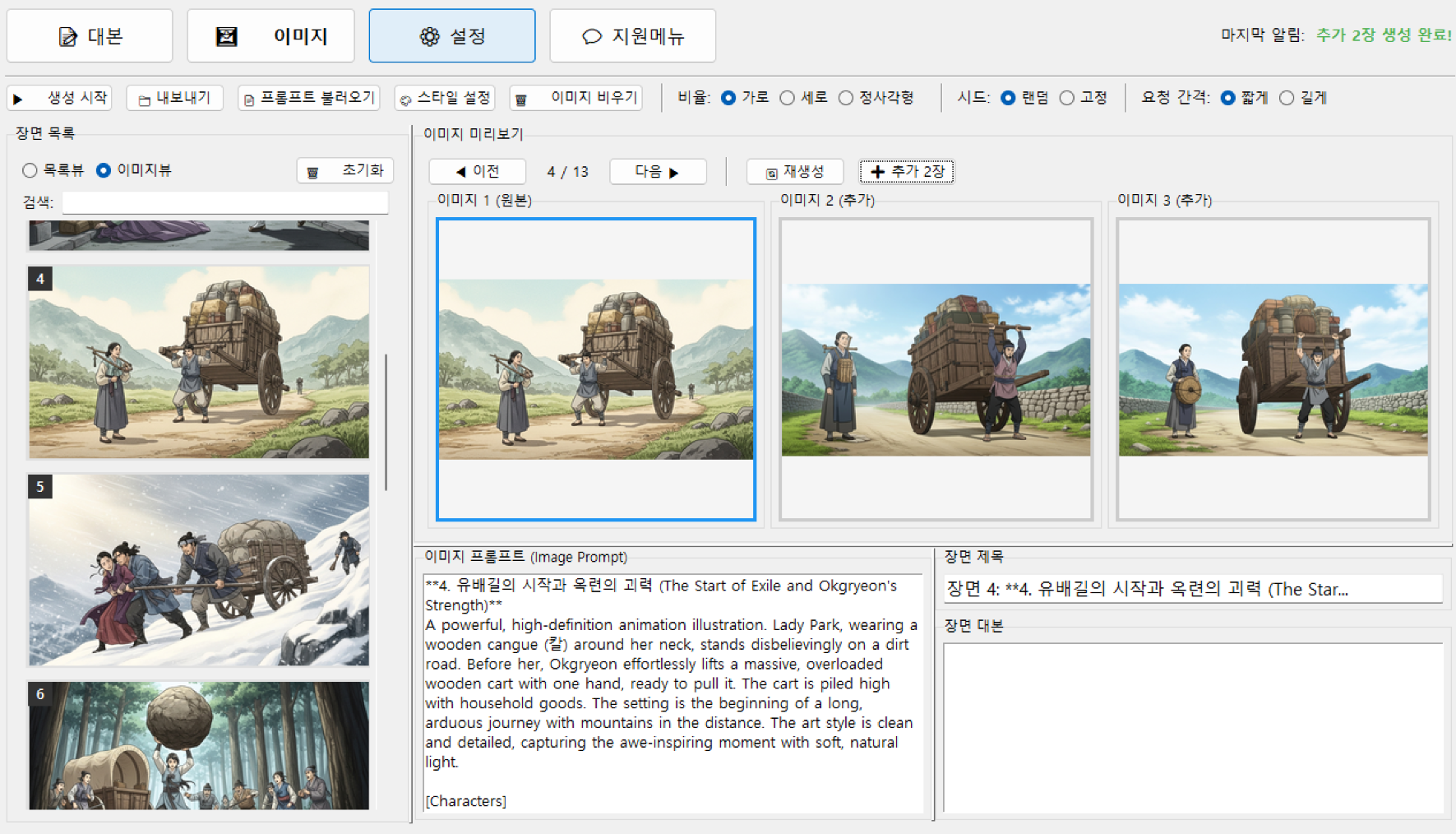This screenshot has height=834, width=1456.
Task: Click the scene list vertical scrollbar
Action: click(x=386, y=421)
